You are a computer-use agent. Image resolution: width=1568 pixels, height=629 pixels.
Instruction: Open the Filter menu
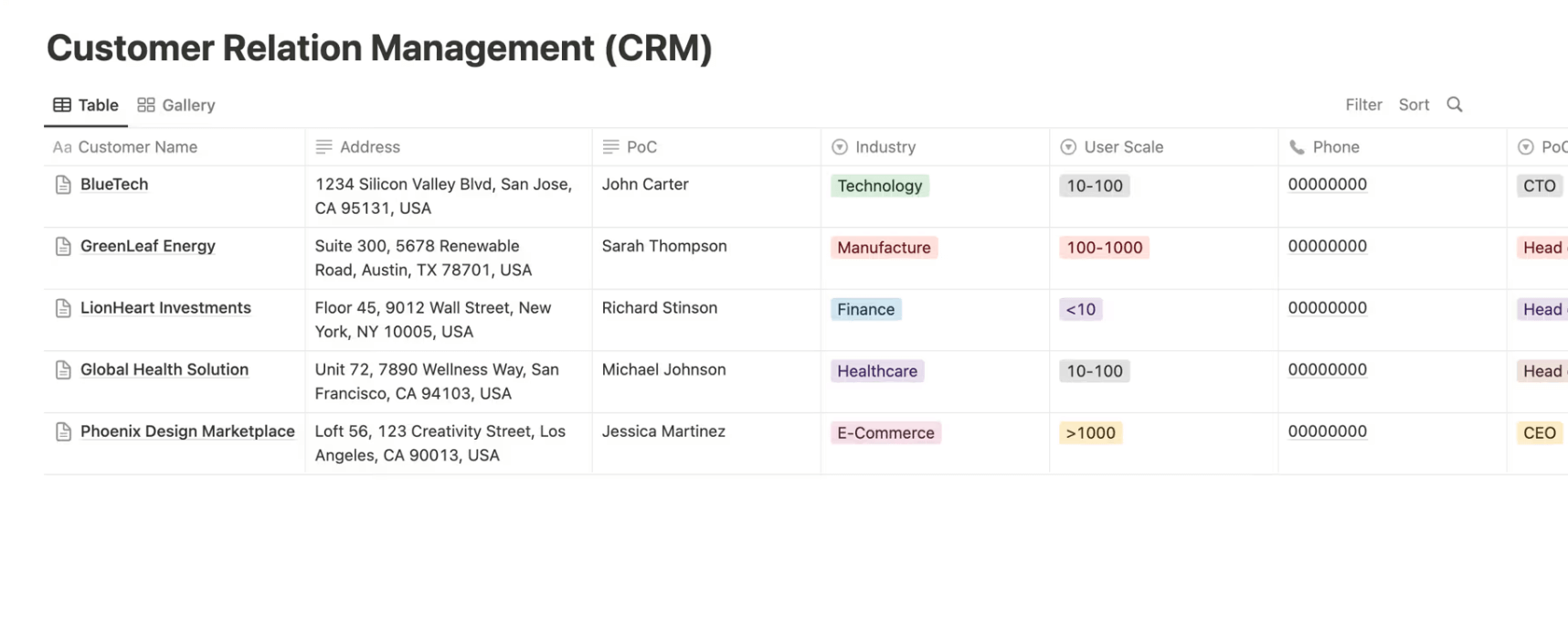pyautogui.click(x=1363, y=104)
